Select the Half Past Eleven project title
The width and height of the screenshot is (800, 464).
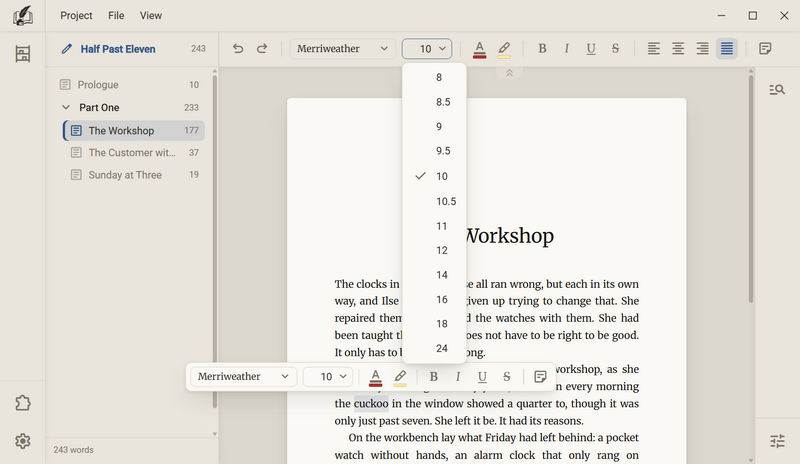[118, 49]
